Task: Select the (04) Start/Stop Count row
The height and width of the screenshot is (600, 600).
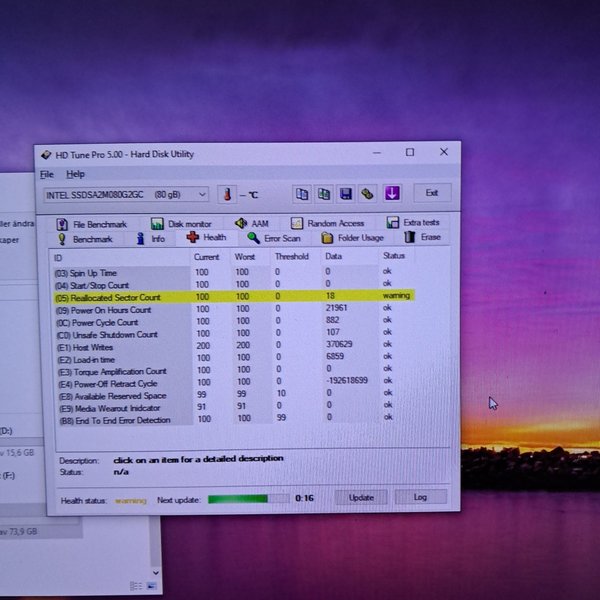Action: point(233,284)
